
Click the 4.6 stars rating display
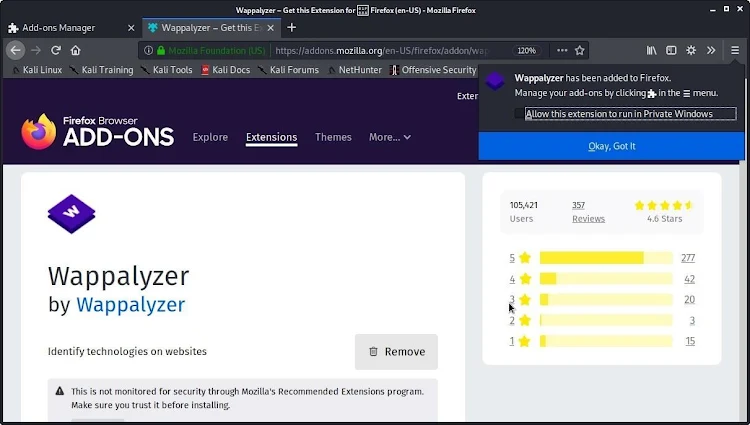(664, 212)
